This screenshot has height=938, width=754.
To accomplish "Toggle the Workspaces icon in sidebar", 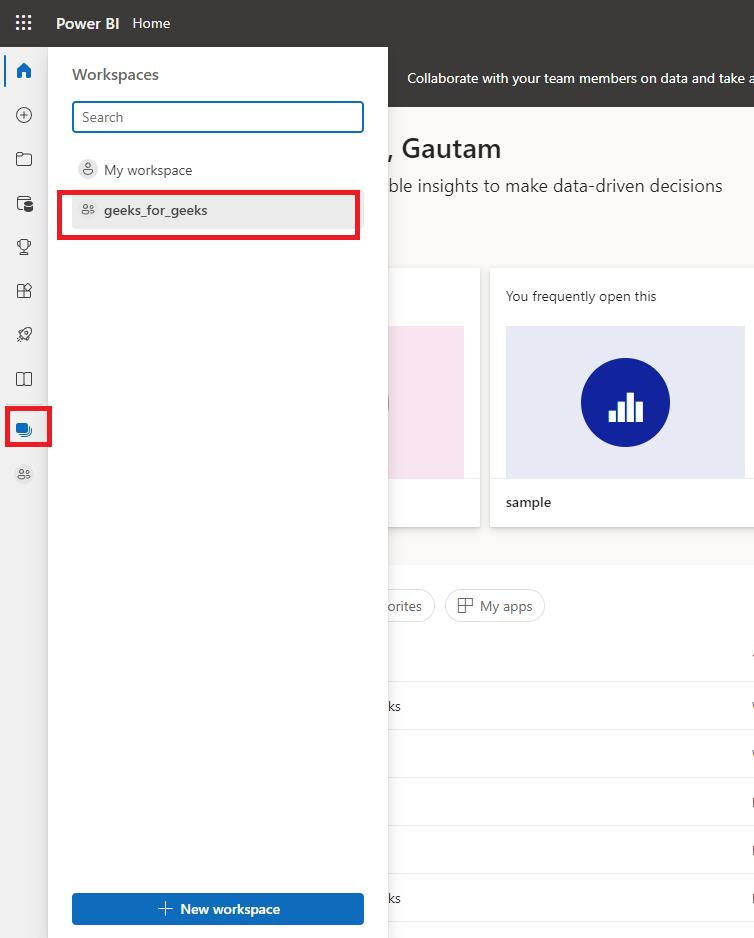I will click(x=24, y=429).
